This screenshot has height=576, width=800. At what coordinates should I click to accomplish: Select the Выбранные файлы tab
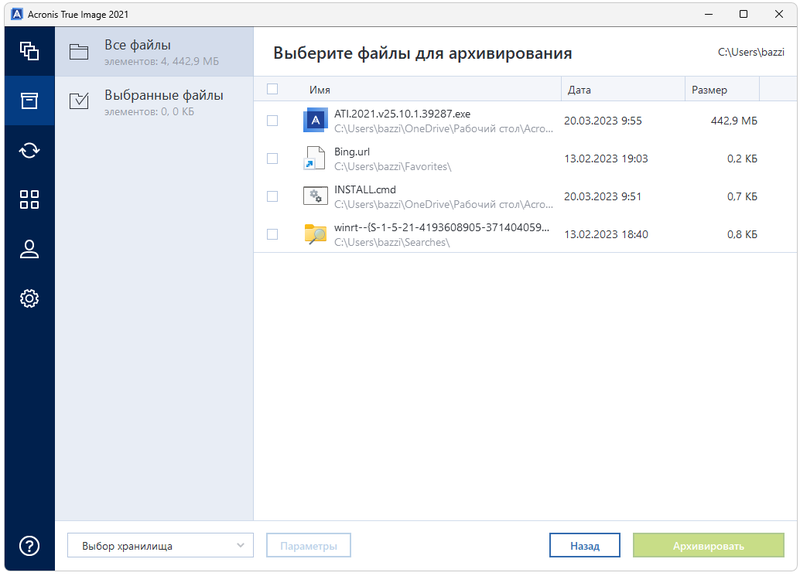(x=154, y=101)
